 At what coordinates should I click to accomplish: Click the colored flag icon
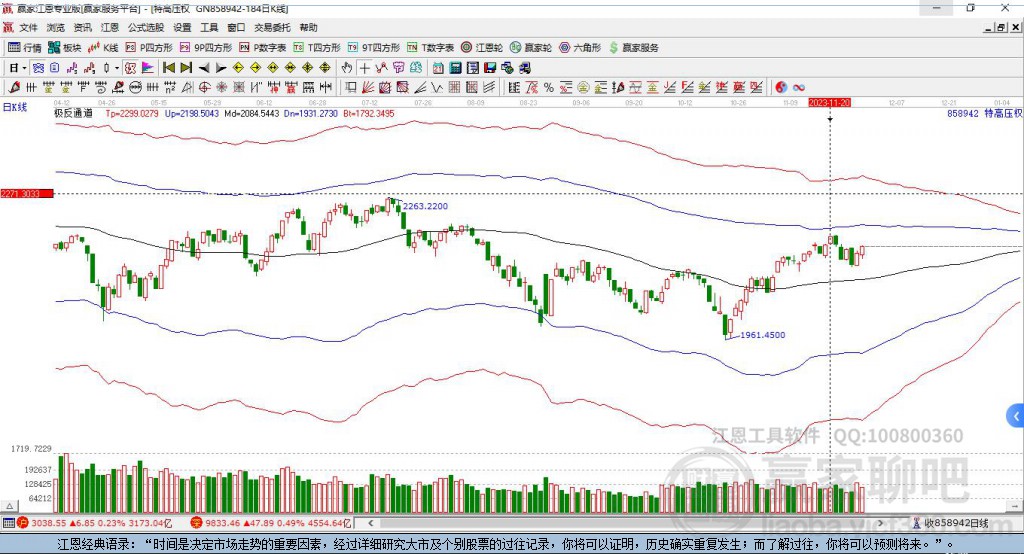[148, 68]
